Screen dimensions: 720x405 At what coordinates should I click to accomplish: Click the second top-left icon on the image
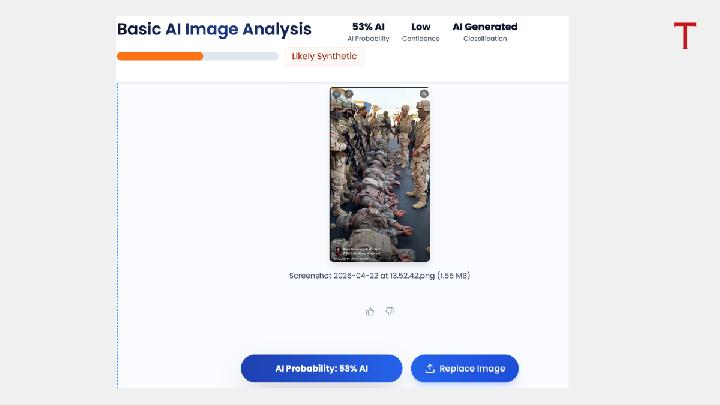click(349, 94)
